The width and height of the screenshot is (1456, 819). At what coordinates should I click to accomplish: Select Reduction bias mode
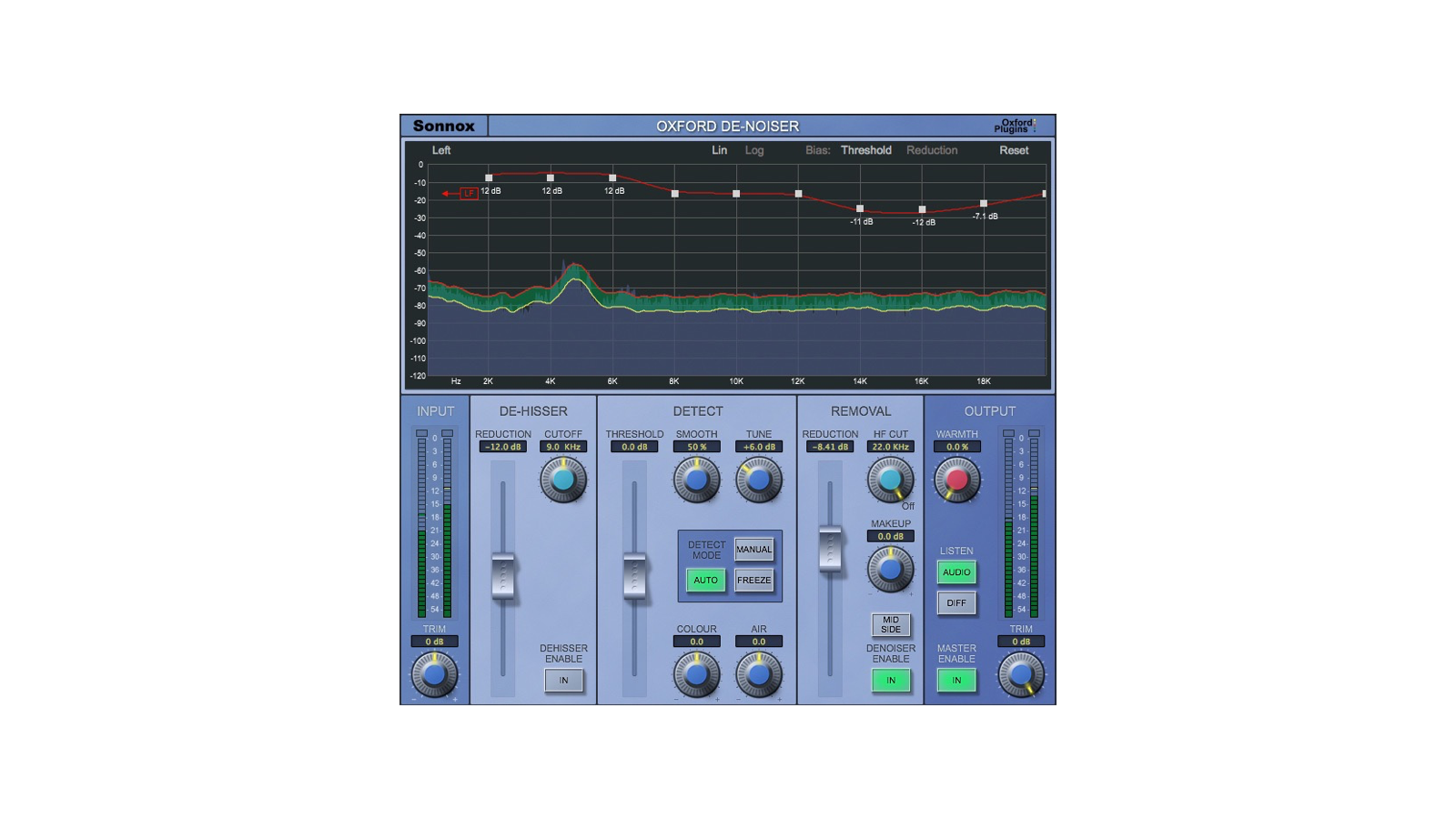[932, 150]
